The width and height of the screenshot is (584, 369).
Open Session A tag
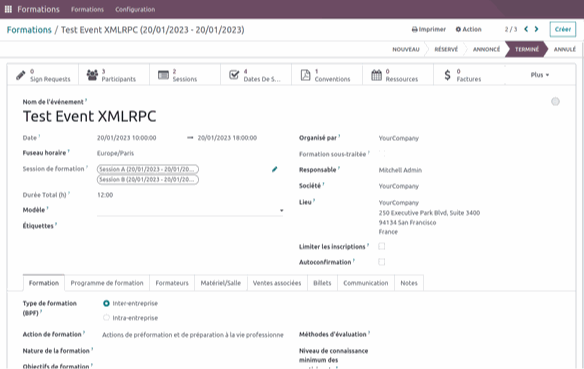pyautogui.click(x=148, y=169)
